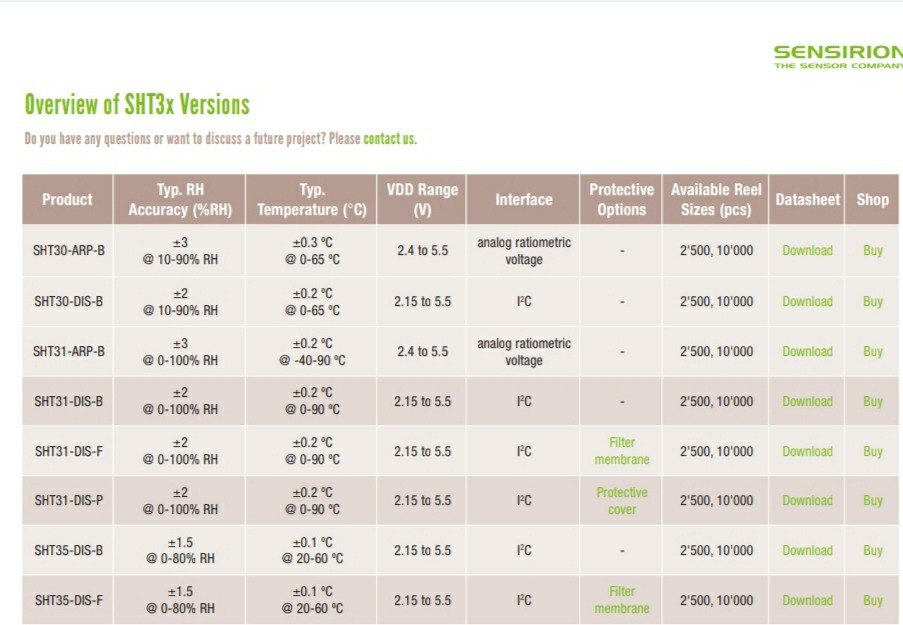Click the Typ. Temperature column header
Screen dimensions: 903x625
coord(312,199)
